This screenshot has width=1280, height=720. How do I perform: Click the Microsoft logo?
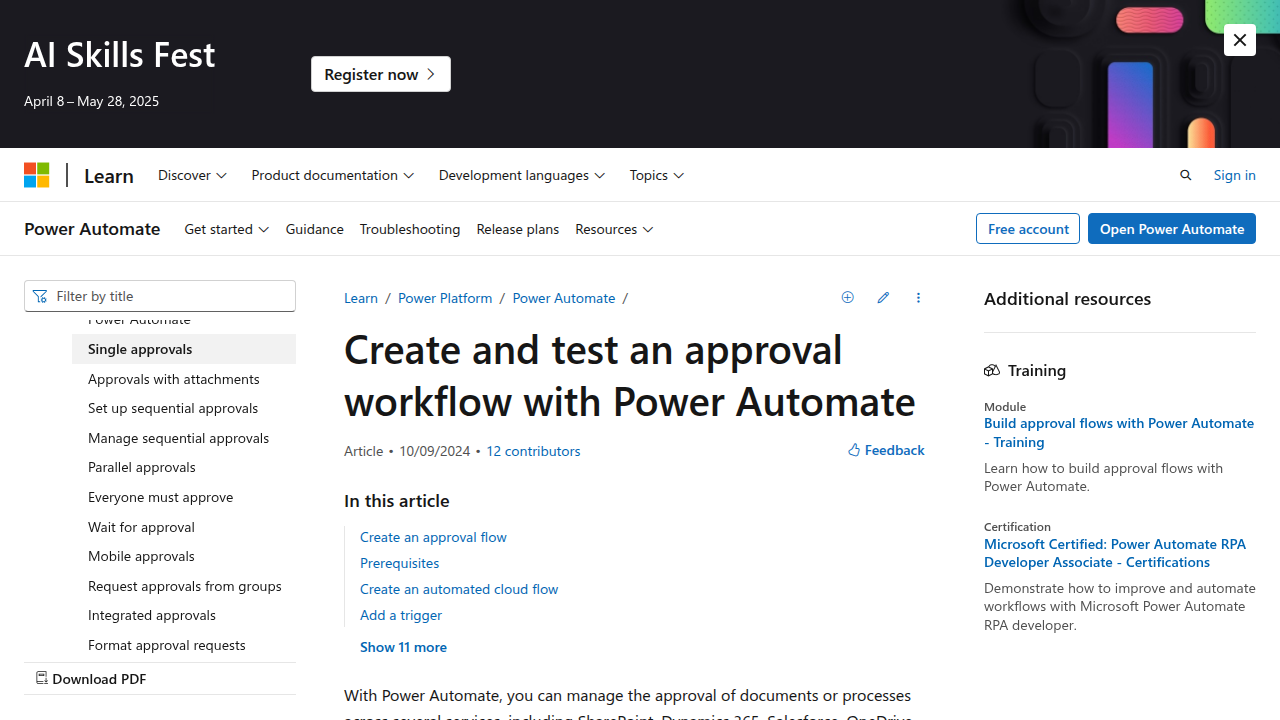pyautogui.click(x=37, y=175)
